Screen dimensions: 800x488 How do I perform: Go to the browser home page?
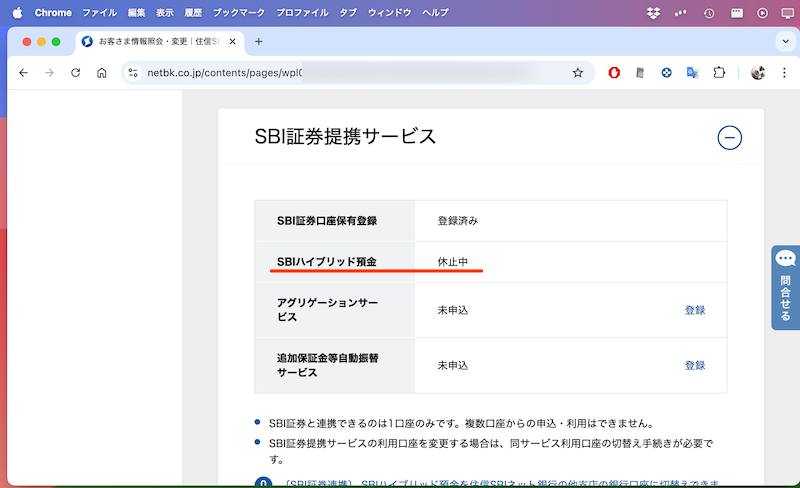click(x=101, y=73)
